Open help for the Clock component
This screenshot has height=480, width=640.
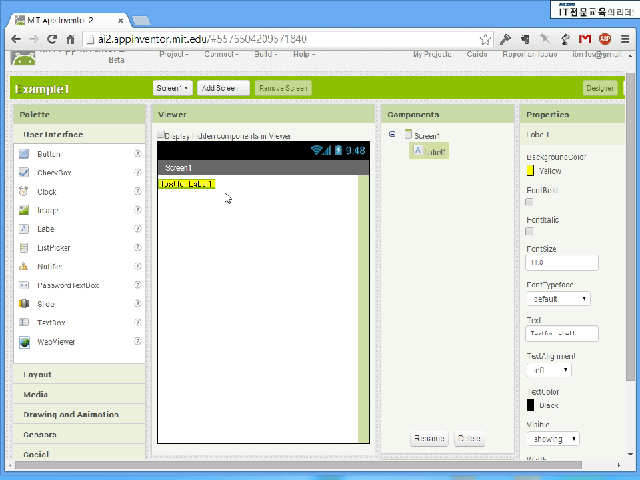pos(138,191)
